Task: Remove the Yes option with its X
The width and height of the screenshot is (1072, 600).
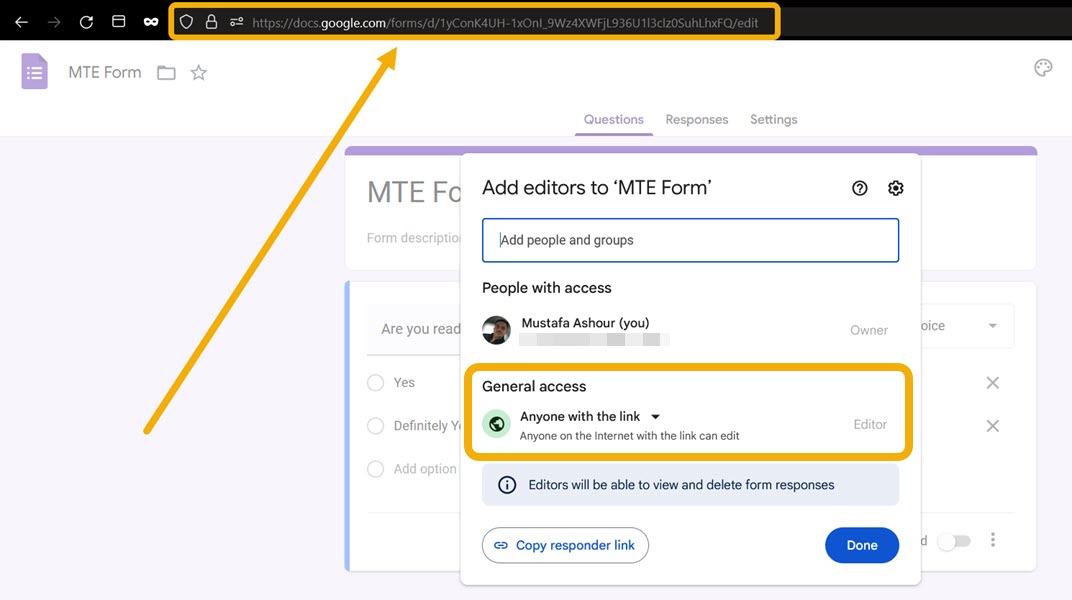Action: (993, 382)
